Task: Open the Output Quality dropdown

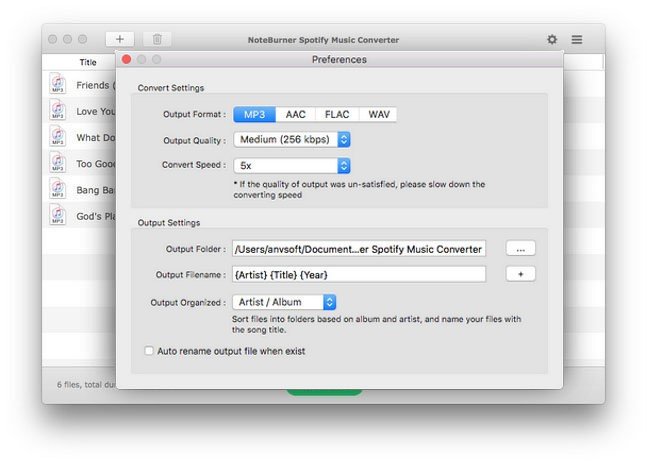Action: (x=292, y=139)
